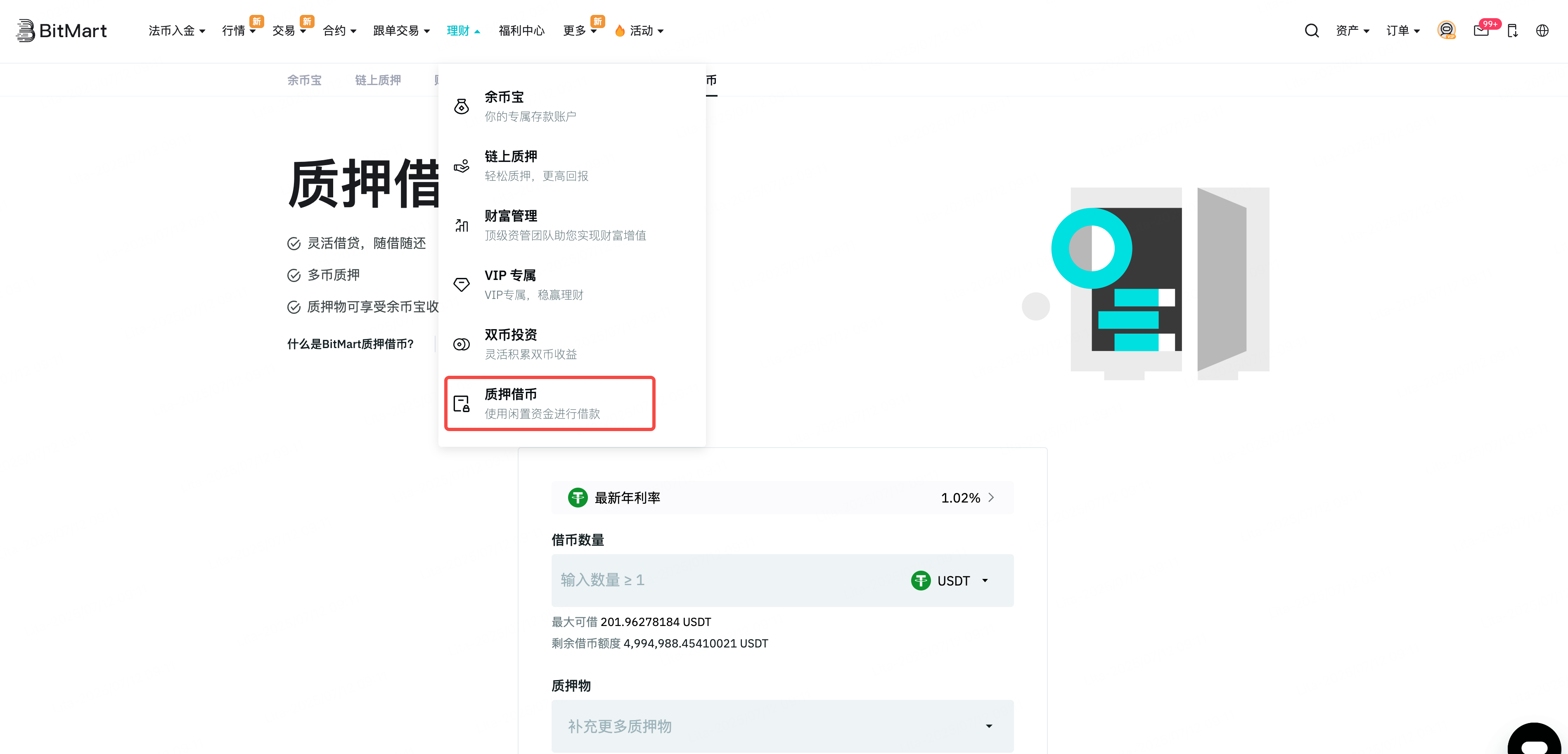Expand the 交易 menu
Image resolution: width=1568 pixels, height=754 pixels.
(289, 31)
